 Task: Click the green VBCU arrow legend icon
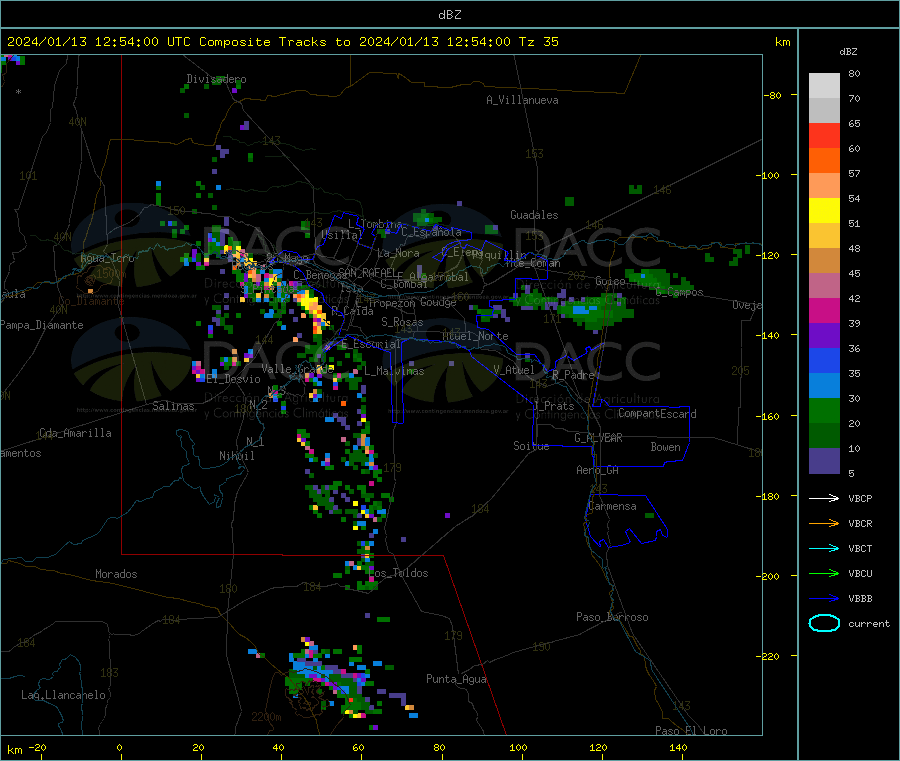(x=824, y=573)
